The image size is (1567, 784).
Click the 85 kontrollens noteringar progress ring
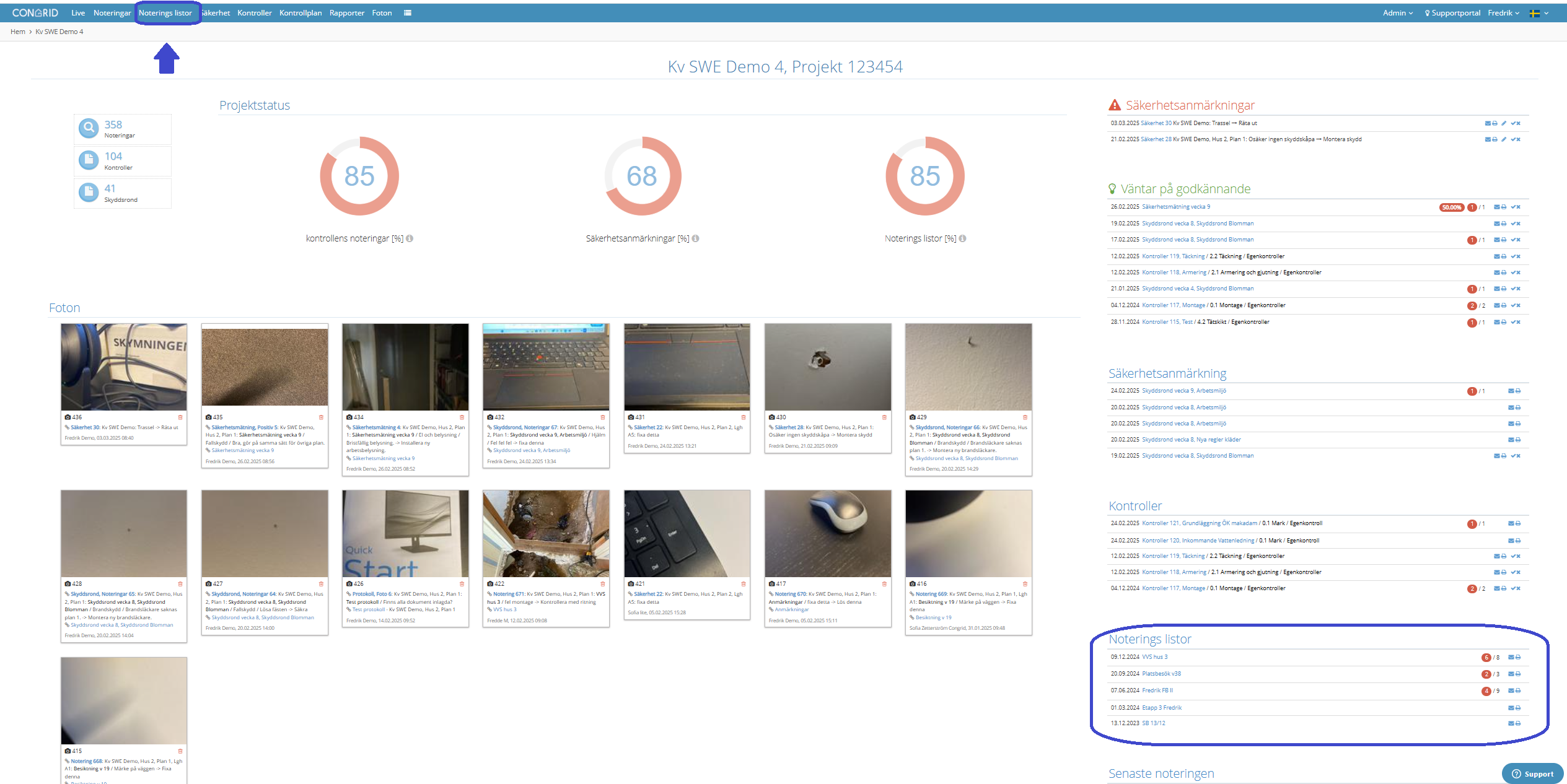[359, 176]
